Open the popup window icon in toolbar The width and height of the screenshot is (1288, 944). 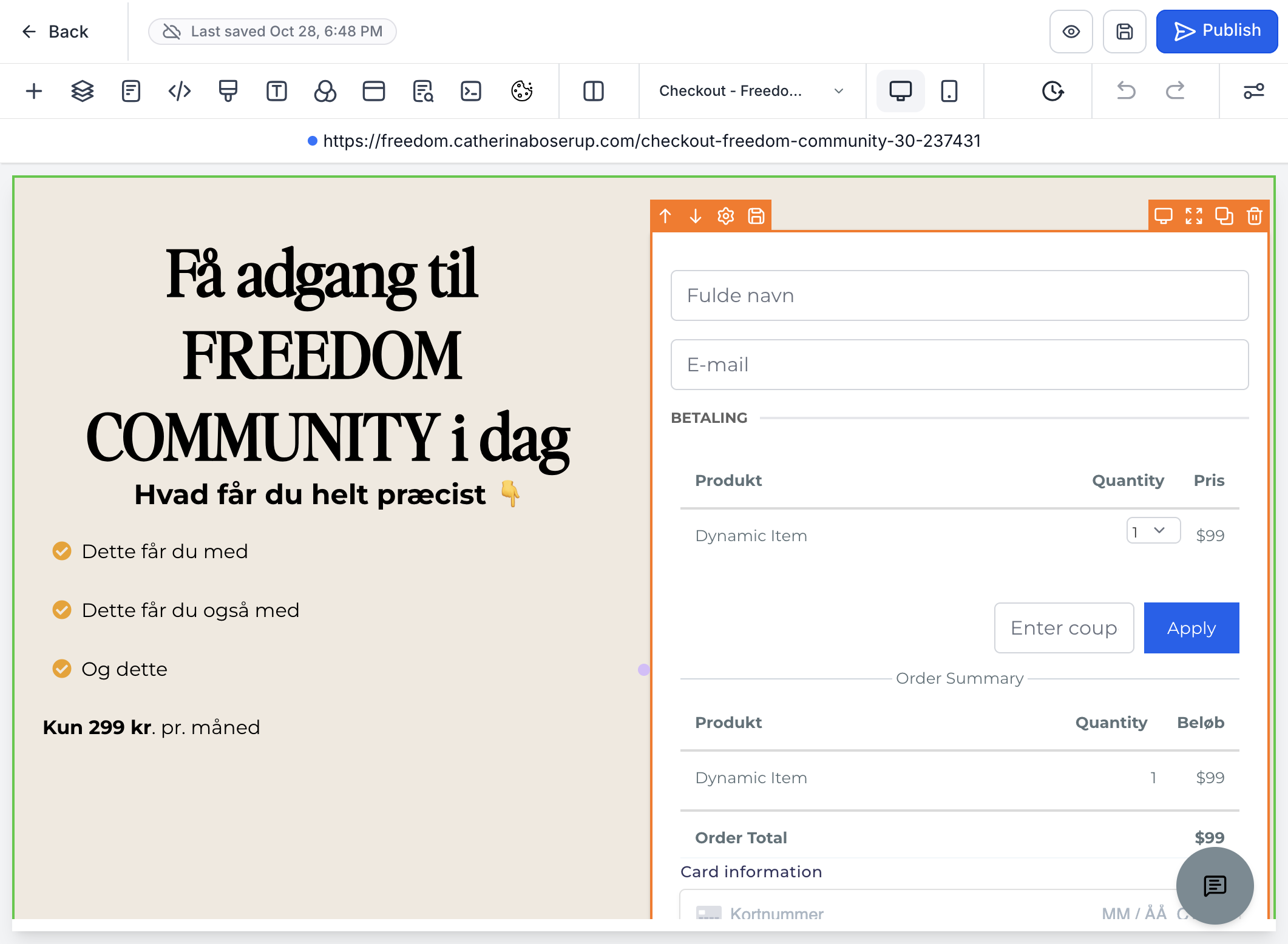click(x=374, y=91)
